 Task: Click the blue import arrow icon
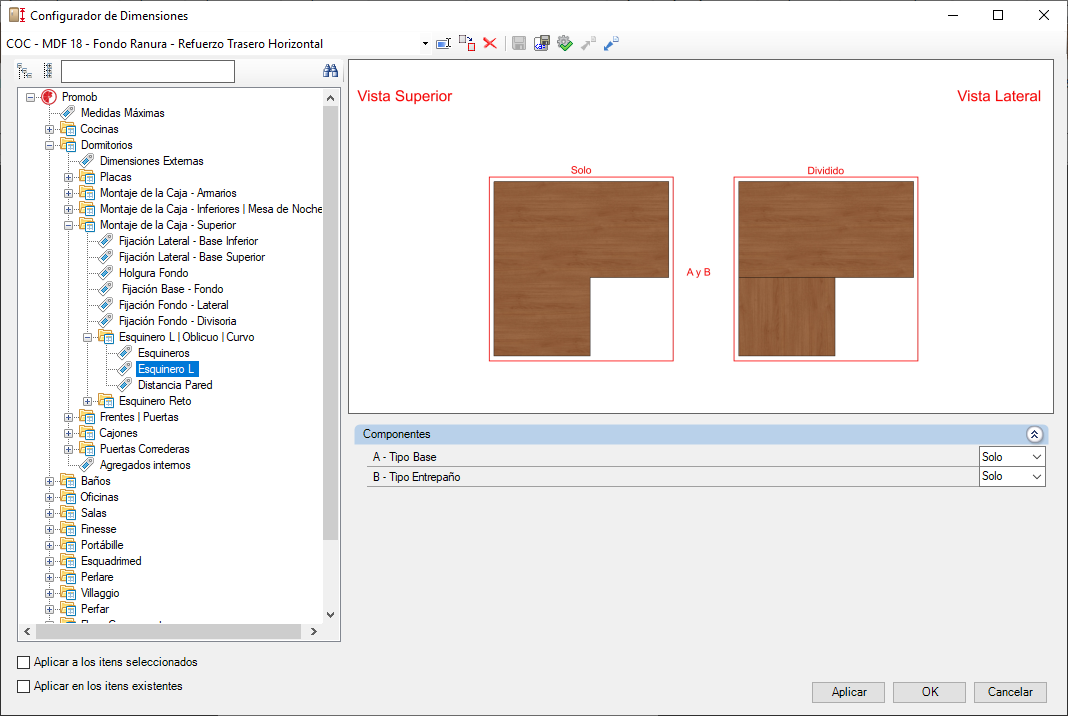point(612,44)
